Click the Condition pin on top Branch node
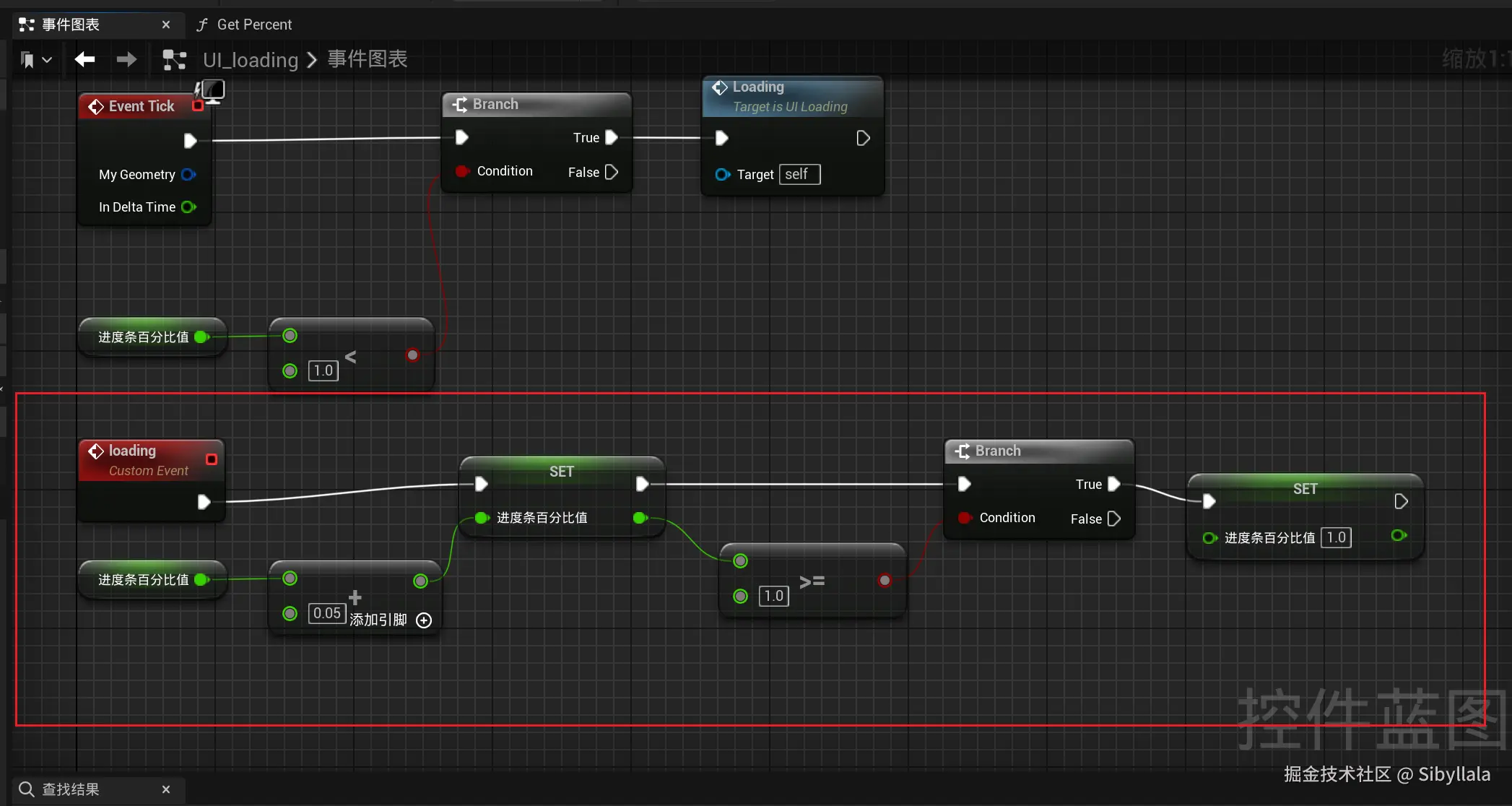 pos(462,171)
